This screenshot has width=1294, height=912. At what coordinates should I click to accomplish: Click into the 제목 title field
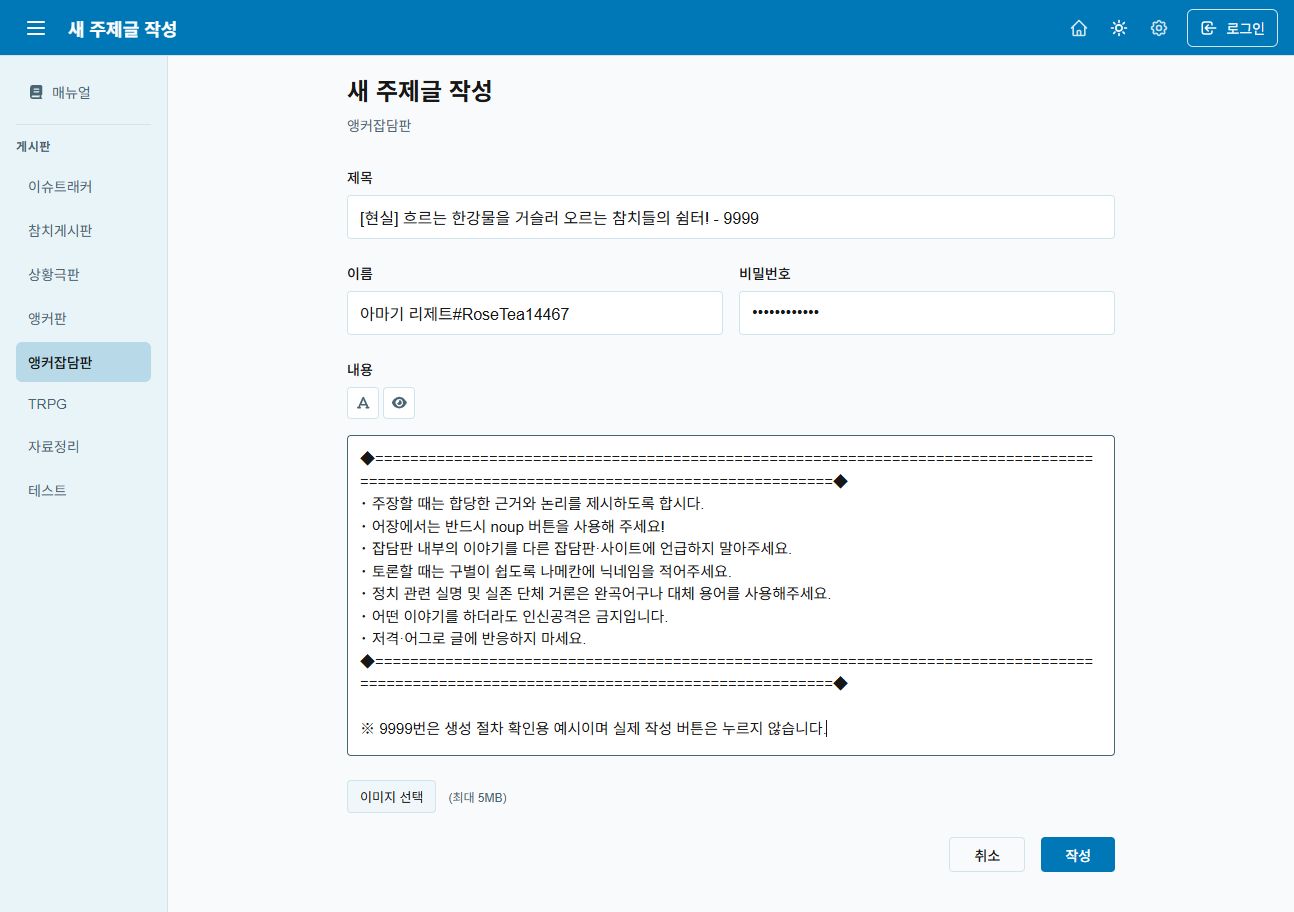pos(731,217)
